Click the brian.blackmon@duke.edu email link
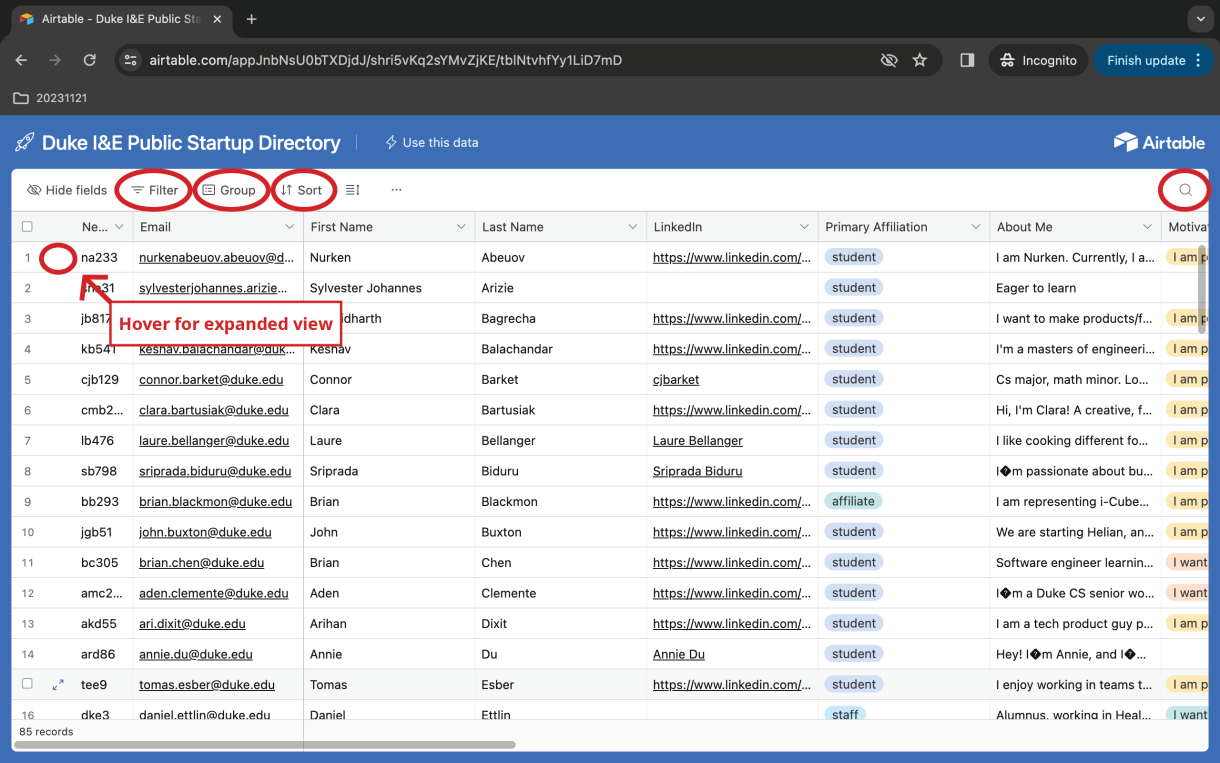This screenshot has width=1220, height=763. point(216,502)
